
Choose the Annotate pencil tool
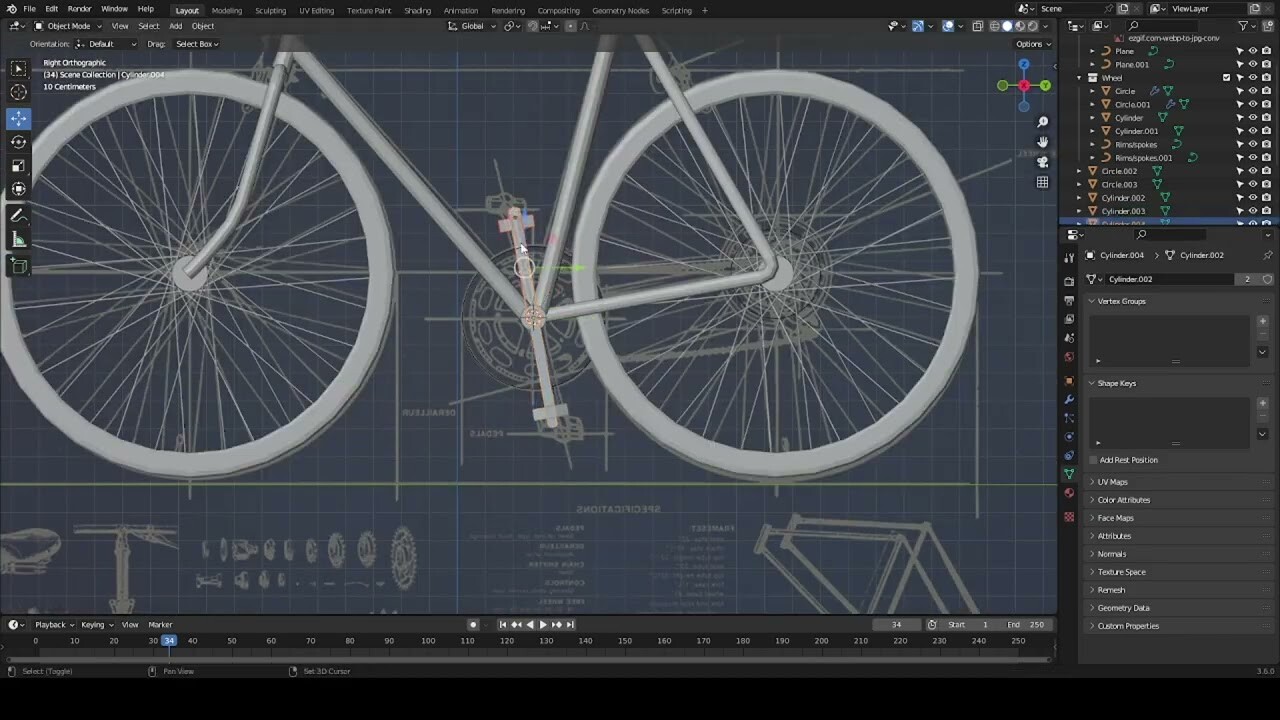(18, 216)
